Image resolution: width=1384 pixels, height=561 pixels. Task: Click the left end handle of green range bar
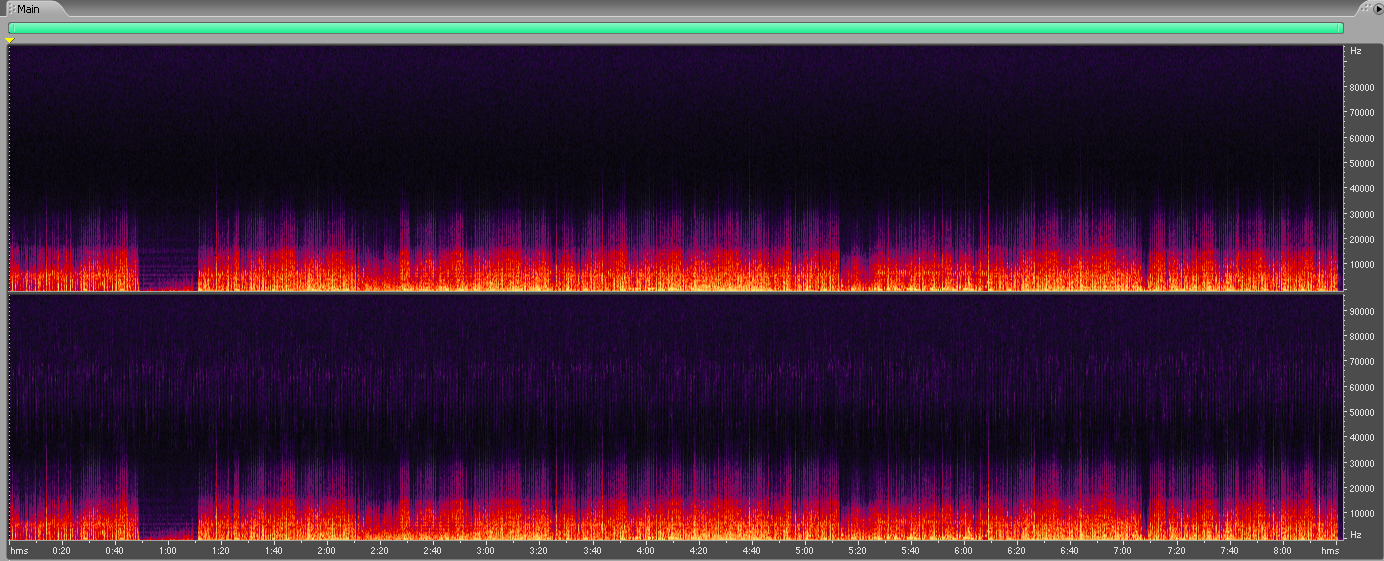point(11,28)
